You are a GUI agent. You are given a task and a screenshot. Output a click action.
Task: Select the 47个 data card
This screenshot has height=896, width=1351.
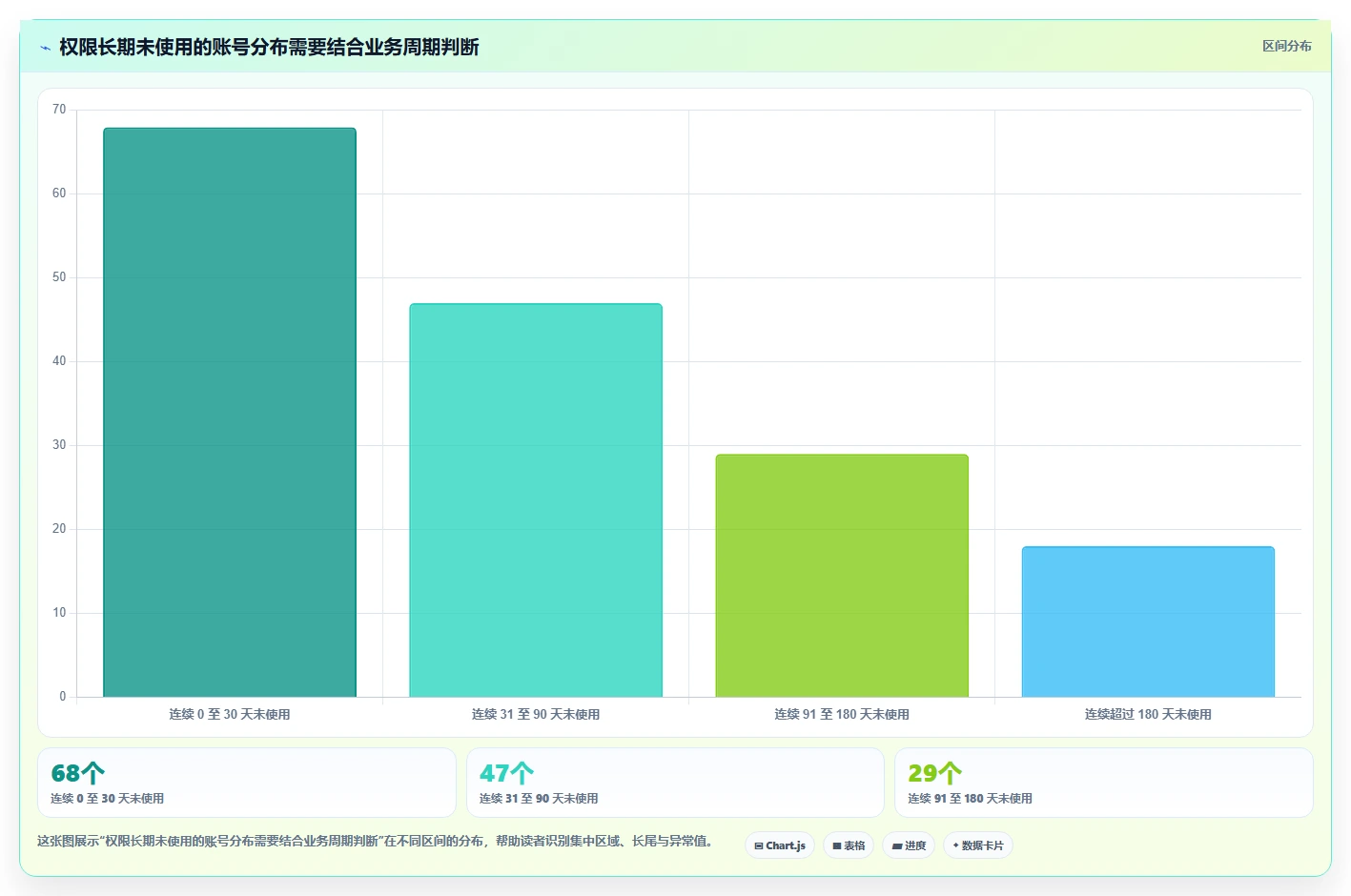point(675,783)
